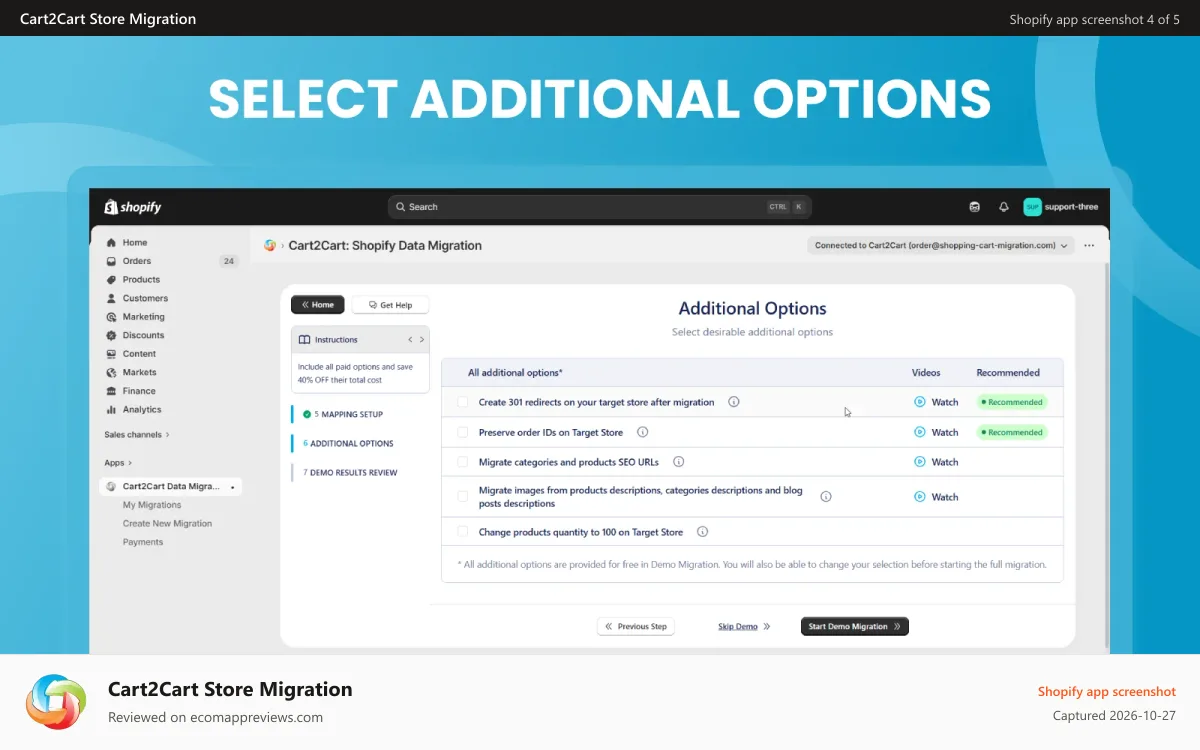Click Recommended badge on Preserve order IDs

point(1012,432)
